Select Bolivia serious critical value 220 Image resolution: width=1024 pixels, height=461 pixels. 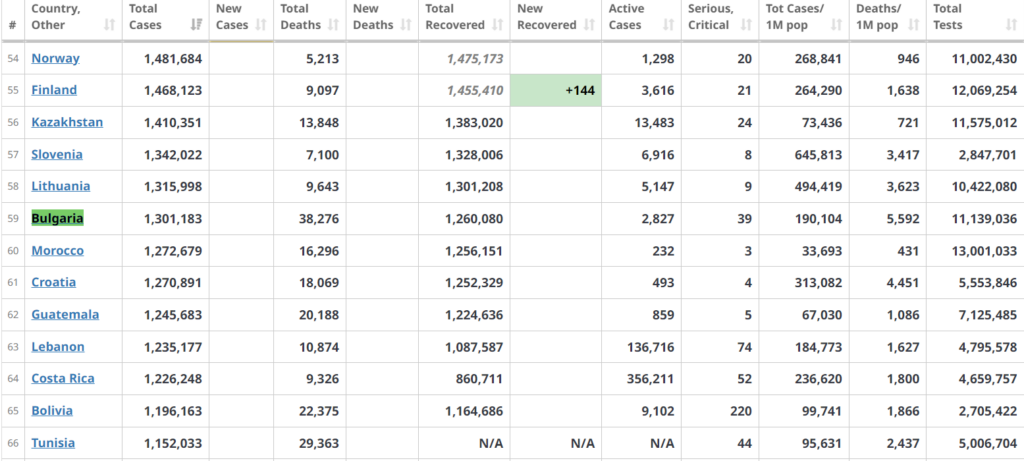tap(741, 411)
